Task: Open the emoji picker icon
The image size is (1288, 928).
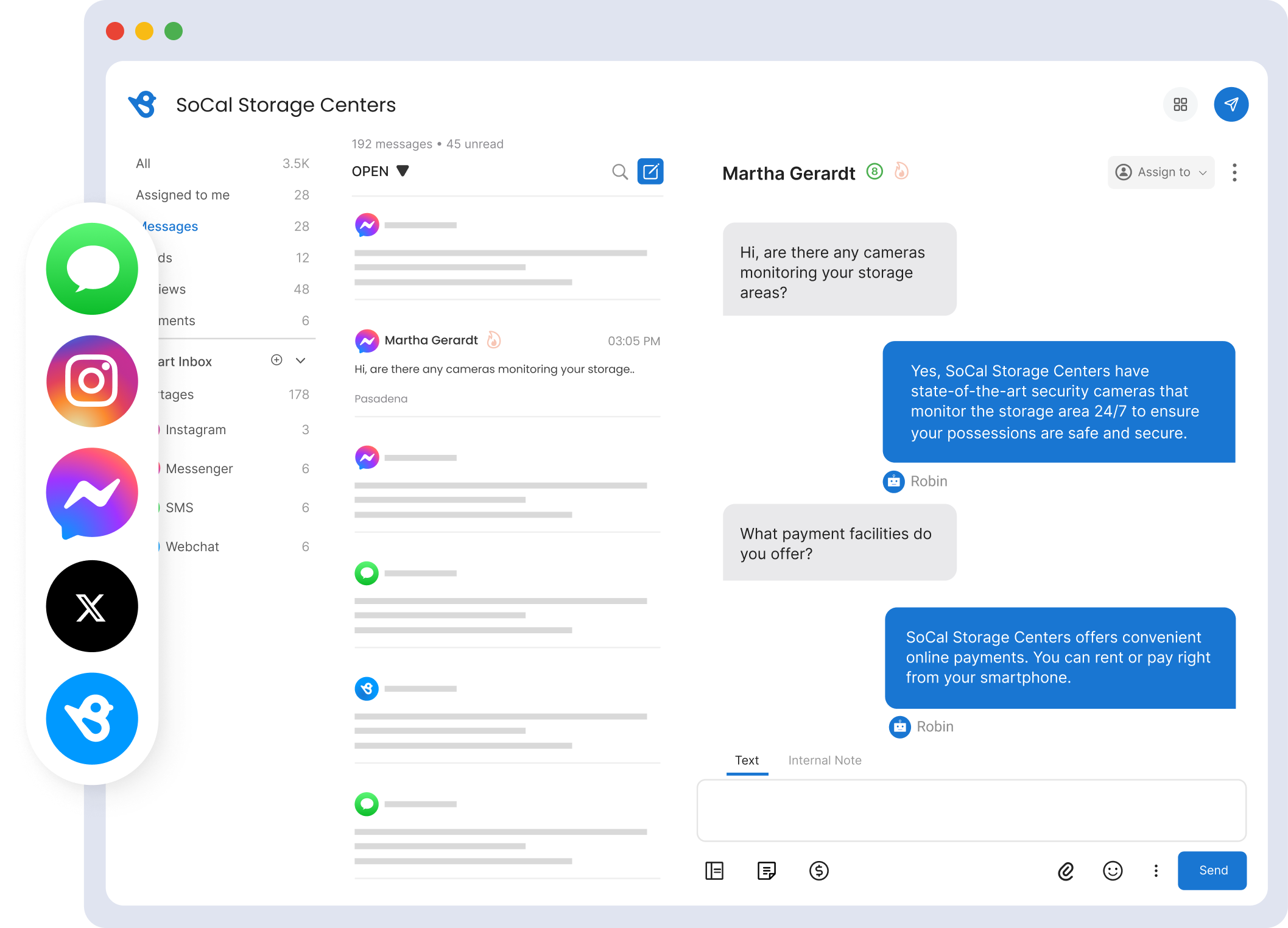Action: pyautogui.click(x=1112, y=871)
